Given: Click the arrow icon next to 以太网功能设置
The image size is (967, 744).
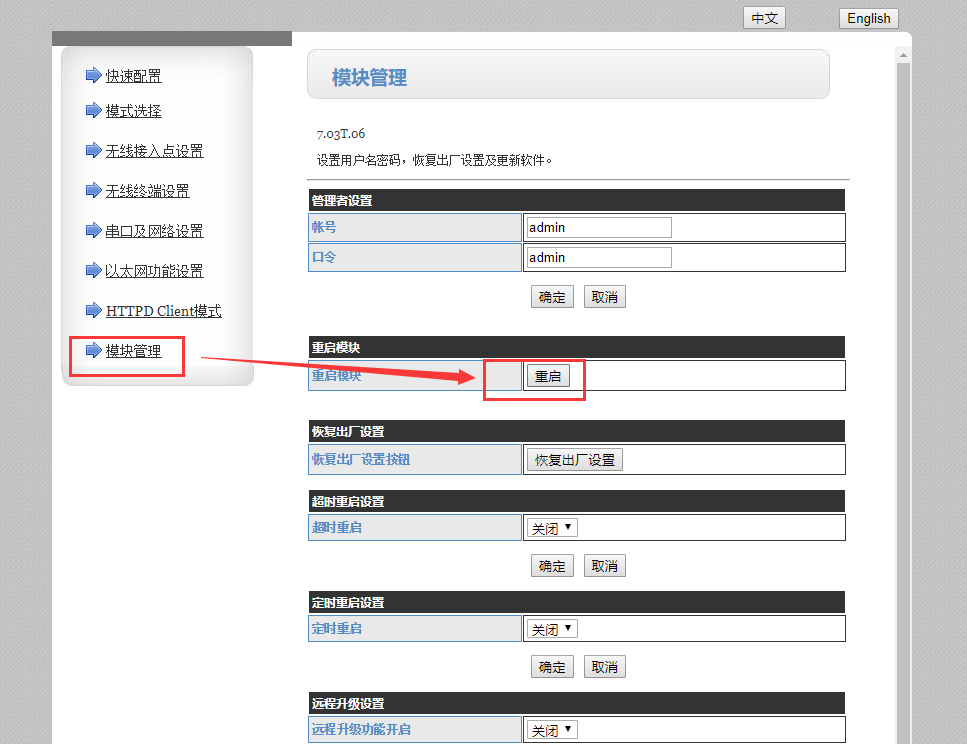Looking at the screenshot, I should [x=93, y=271].
